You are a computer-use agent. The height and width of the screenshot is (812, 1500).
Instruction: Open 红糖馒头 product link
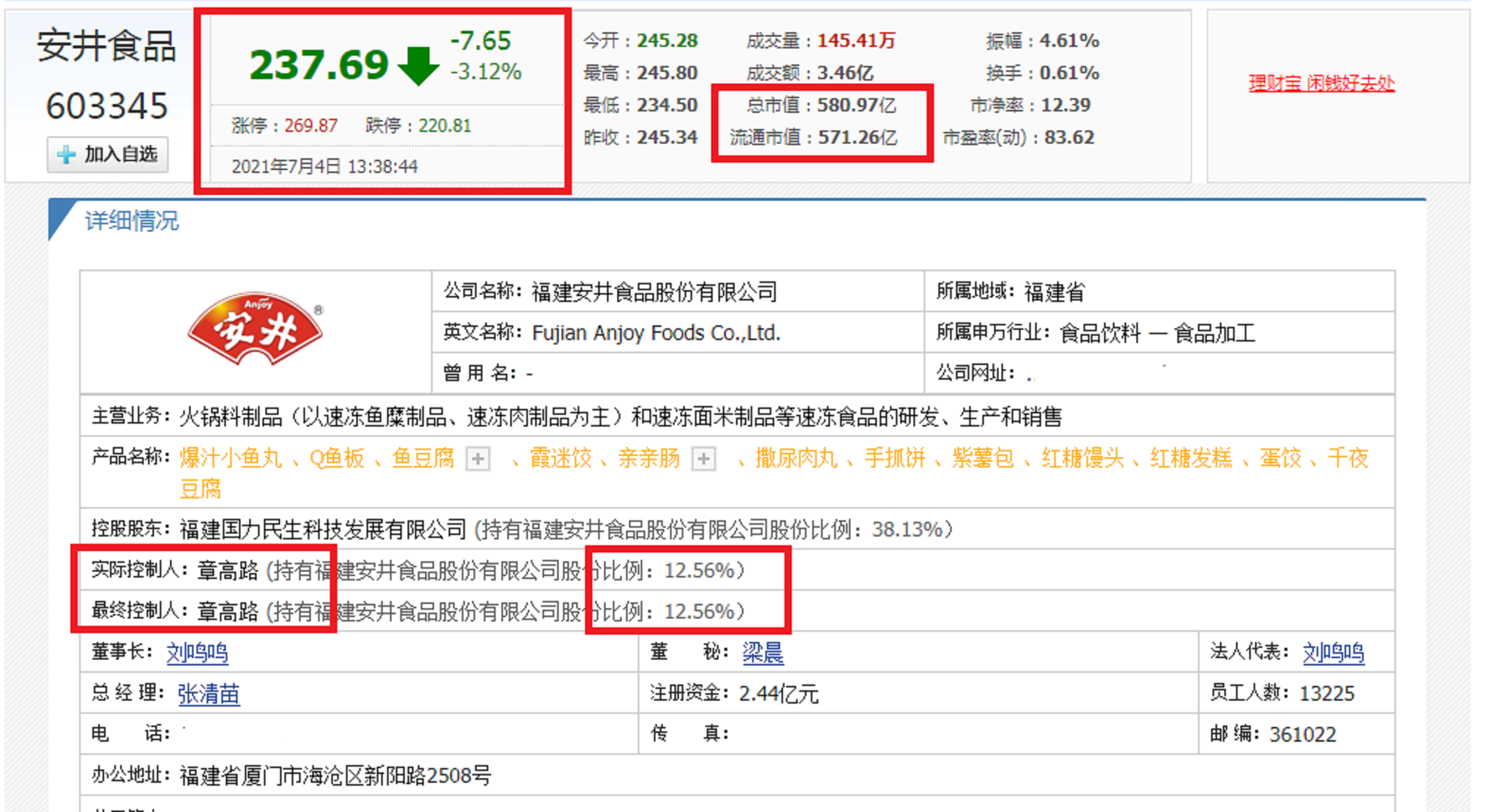point(1083,458)
